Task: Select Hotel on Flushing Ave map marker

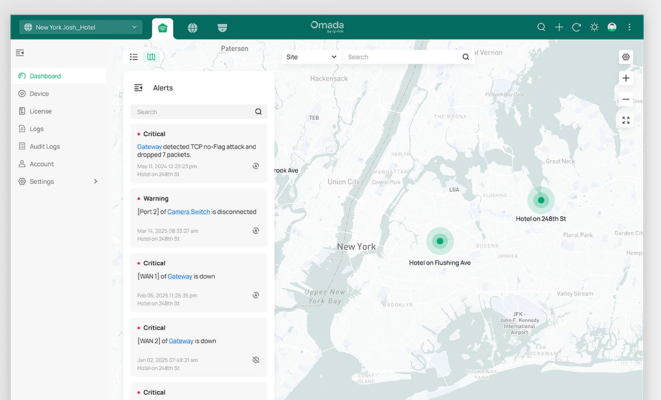Action: coord(439,241)
